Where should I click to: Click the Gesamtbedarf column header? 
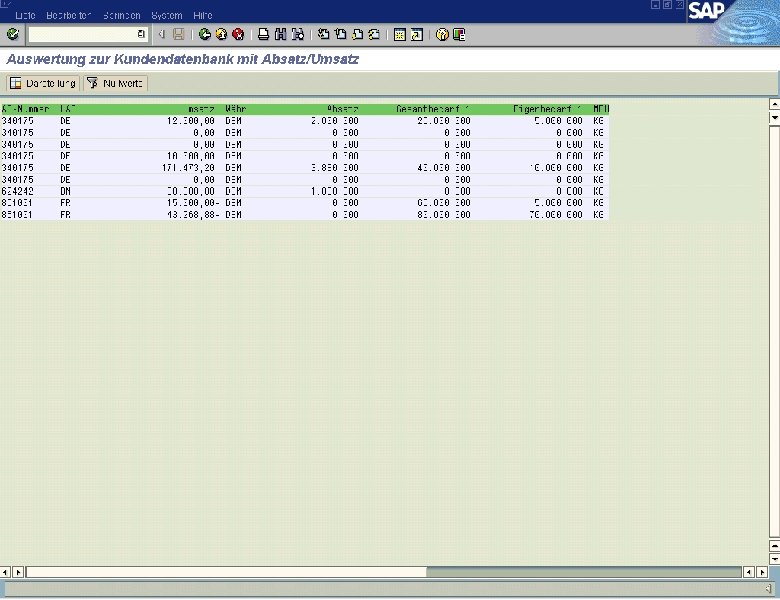point(432,108)
